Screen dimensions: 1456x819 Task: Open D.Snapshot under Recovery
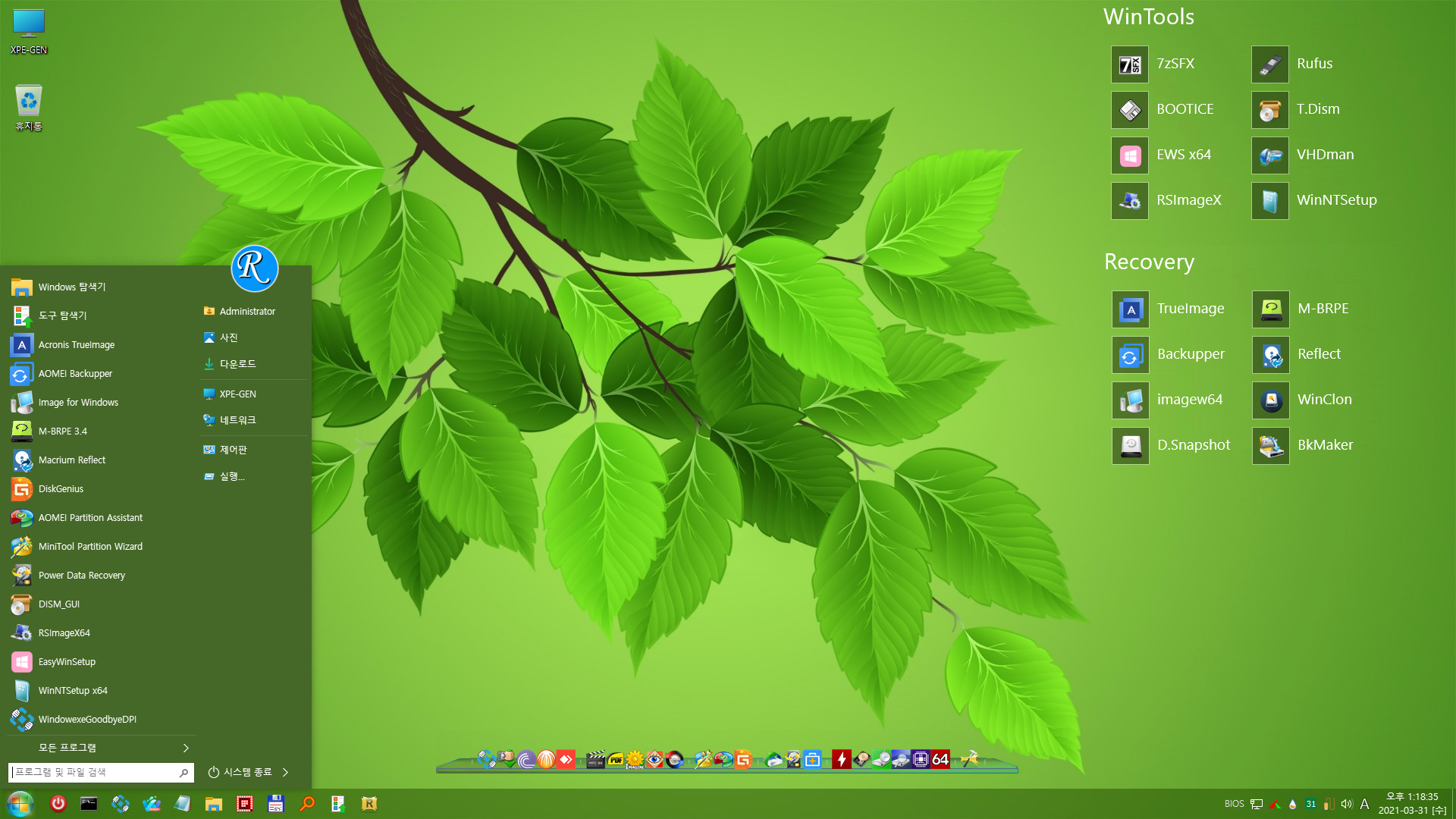[x=1131, y=446]
